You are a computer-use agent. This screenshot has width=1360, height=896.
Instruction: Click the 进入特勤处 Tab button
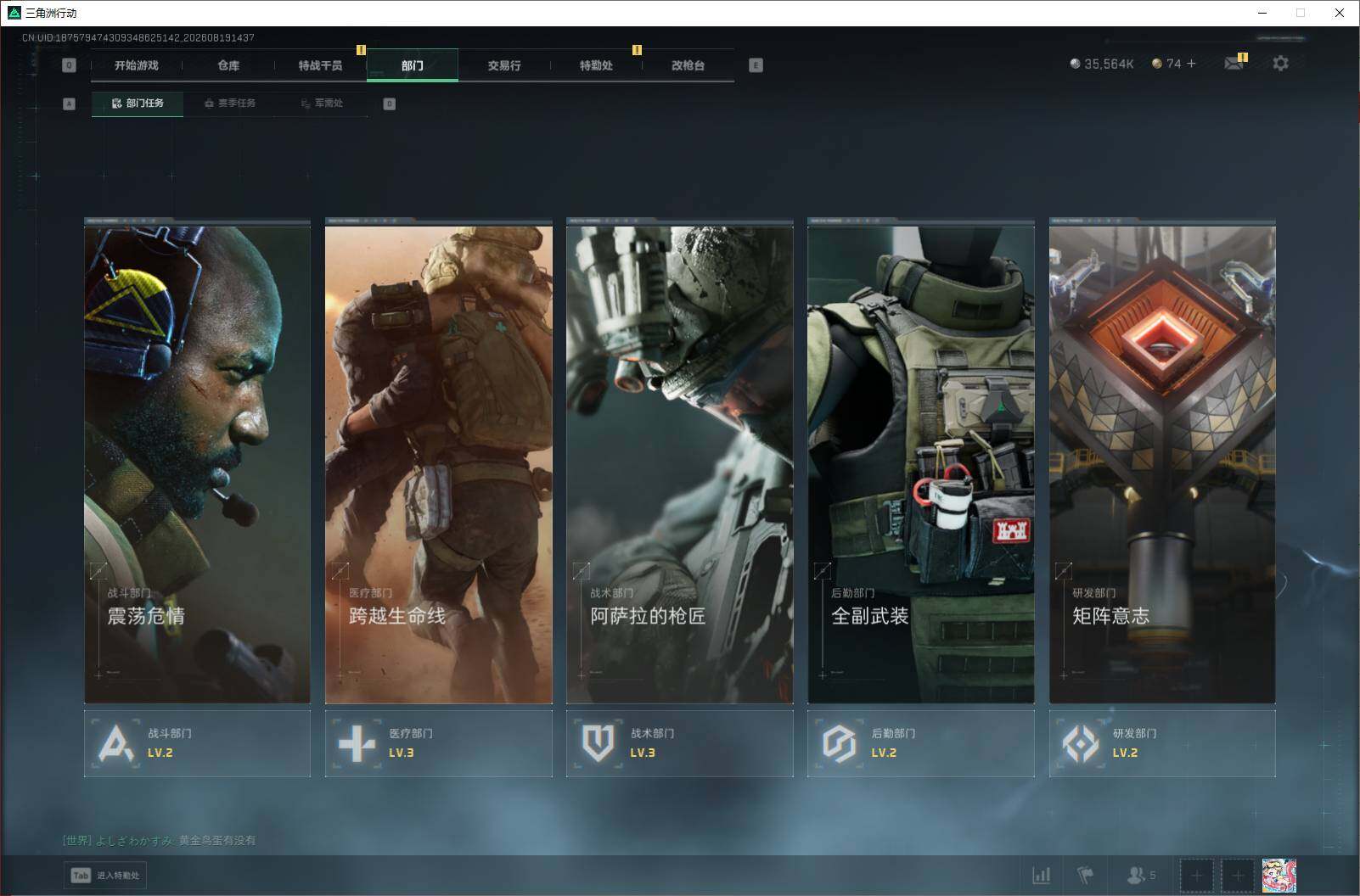[105, 876]
